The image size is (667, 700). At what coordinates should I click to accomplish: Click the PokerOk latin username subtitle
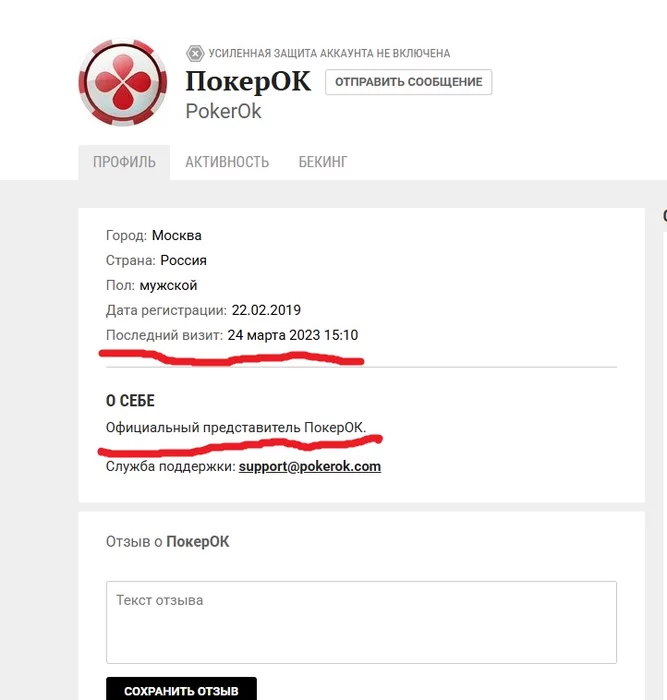(x=223, y=111)
